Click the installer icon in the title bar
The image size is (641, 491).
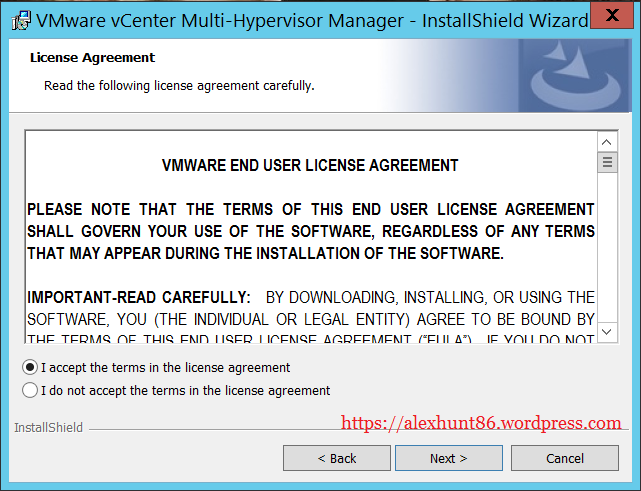[21, 20]
